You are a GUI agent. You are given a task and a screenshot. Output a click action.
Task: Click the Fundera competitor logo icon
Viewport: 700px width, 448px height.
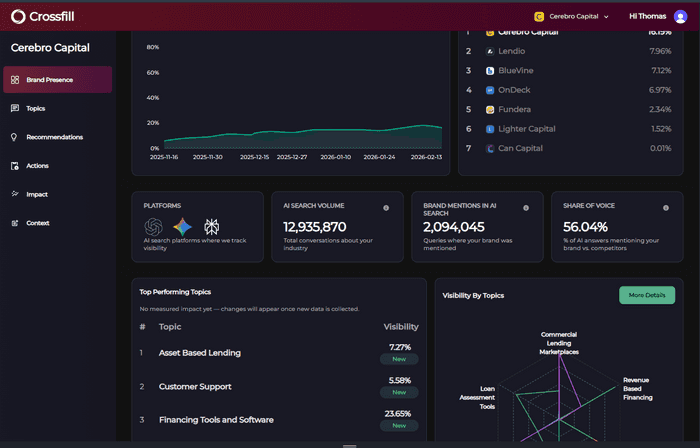click(x=490, y=110)
